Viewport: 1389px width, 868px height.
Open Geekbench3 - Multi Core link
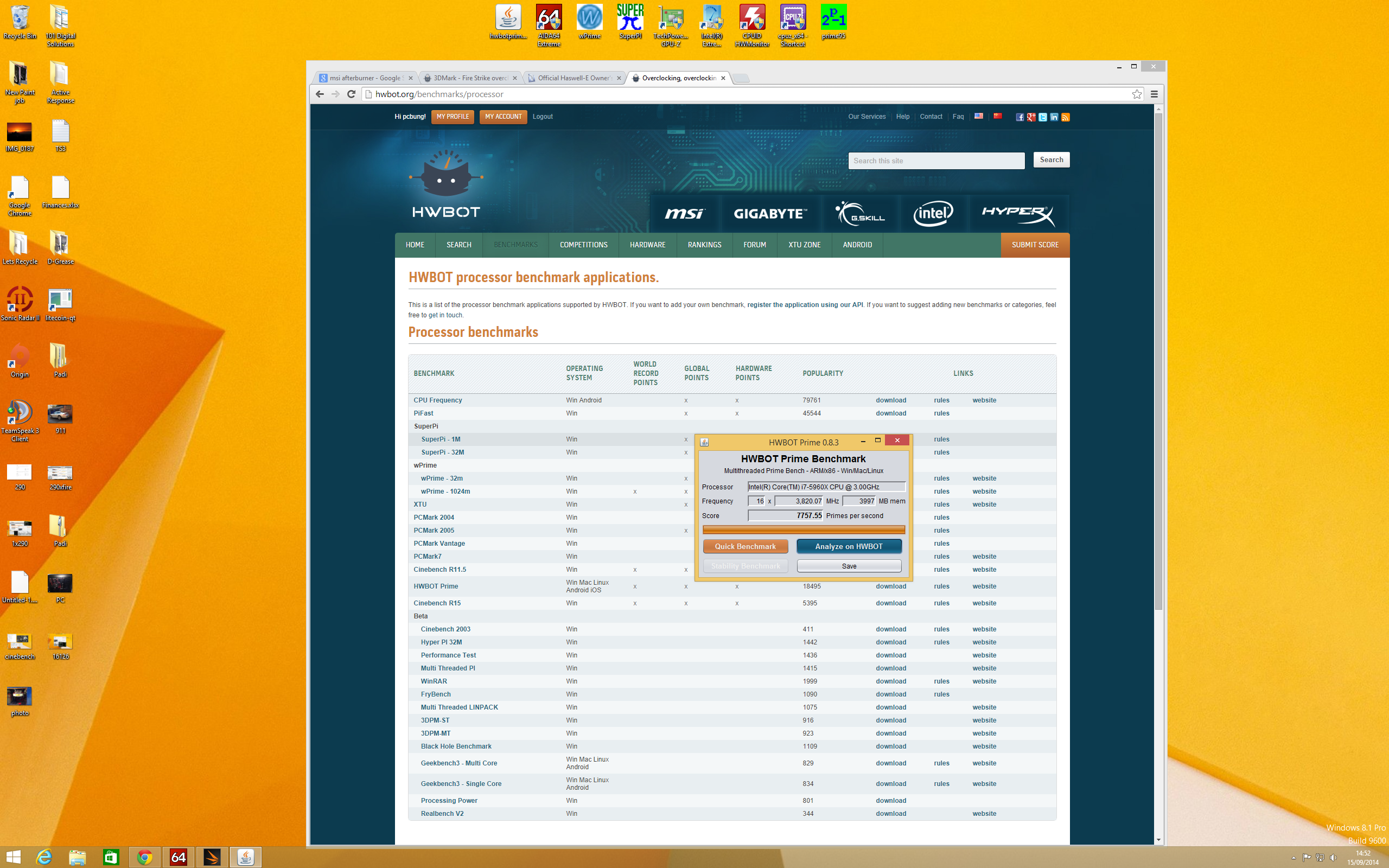click(458, 763)
